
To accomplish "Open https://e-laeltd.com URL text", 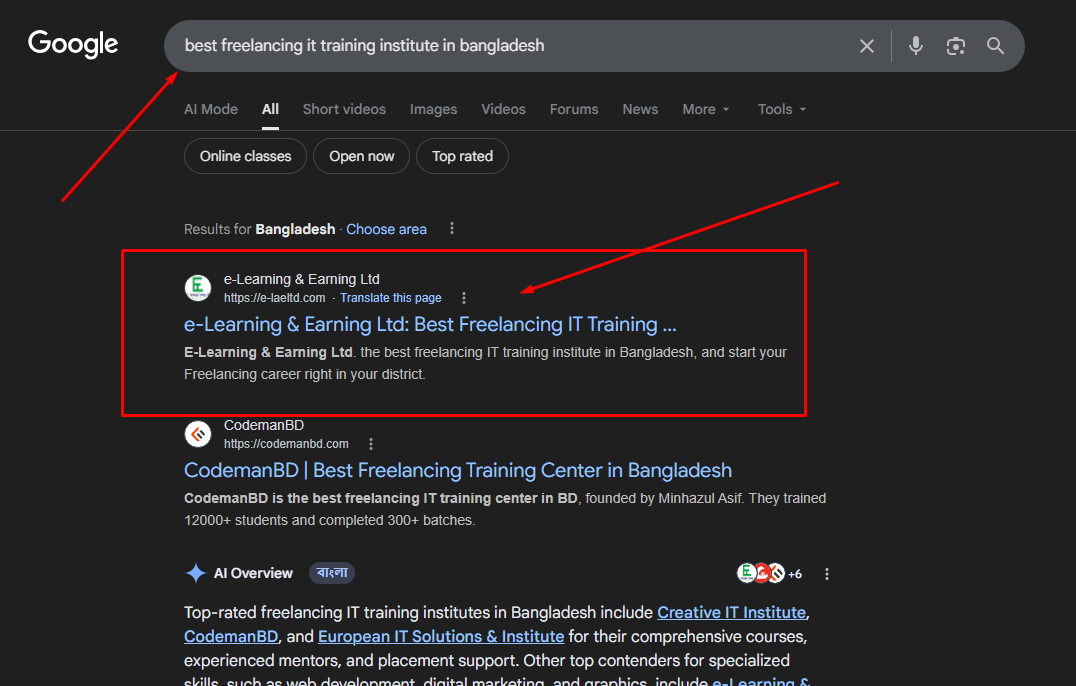I will [274, 298].
